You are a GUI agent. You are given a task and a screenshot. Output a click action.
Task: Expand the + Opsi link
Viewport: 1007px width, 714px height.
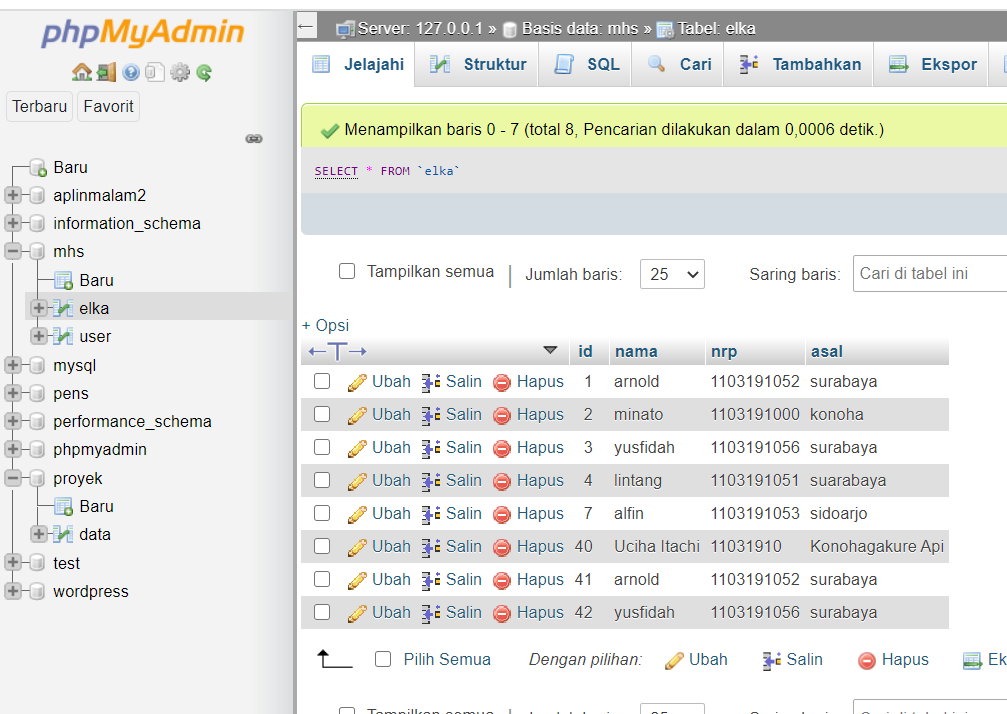[x=326, y=326]
